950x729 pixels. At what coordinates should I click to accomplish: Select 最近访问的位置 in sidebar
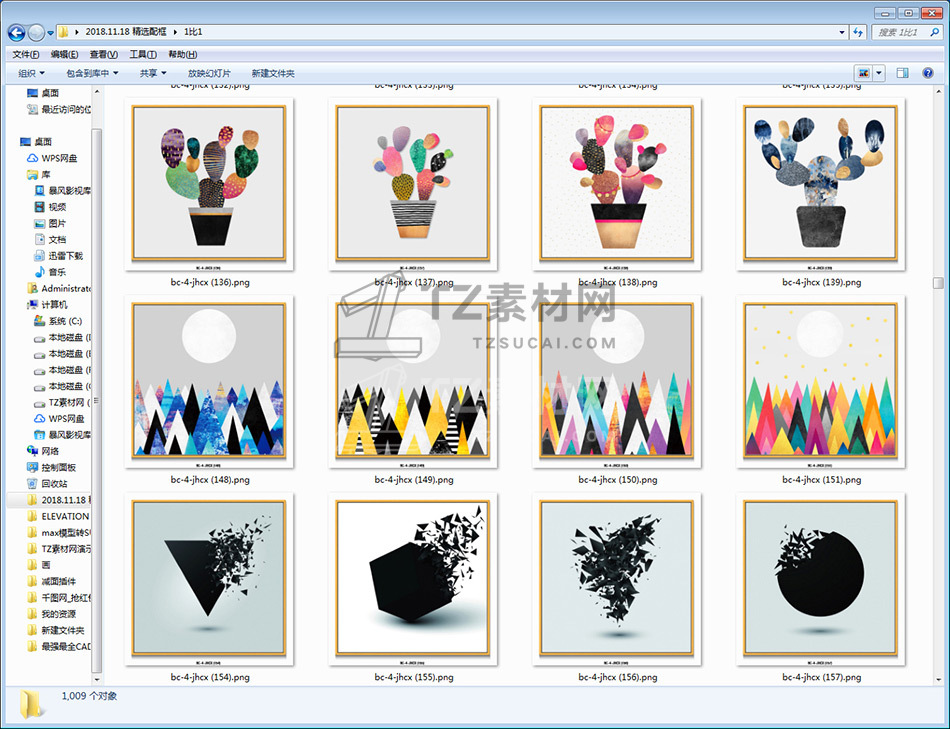click(59, 109)
